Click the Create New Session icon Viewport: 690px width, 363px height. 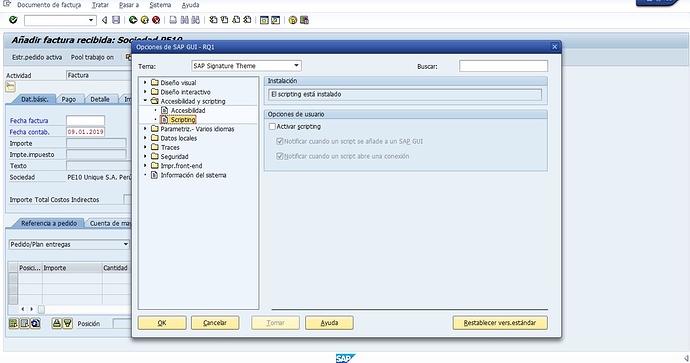[x=264, y=20]
